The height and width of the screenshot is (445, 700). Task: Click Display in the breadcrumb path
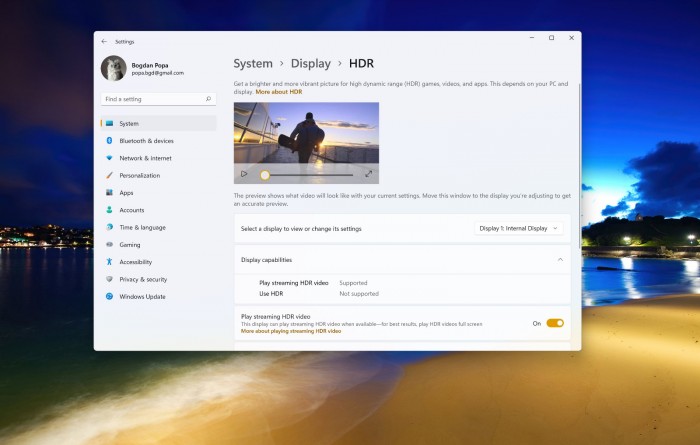click(310, 63)
